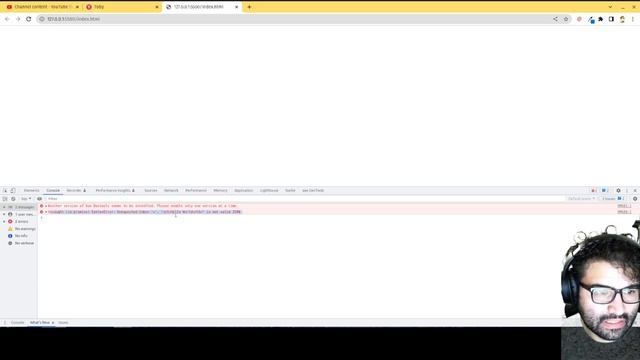This screenshot has width=640, height=360.
Task: Click the site info icon in address bar
Action: click(x=42, y=19)
